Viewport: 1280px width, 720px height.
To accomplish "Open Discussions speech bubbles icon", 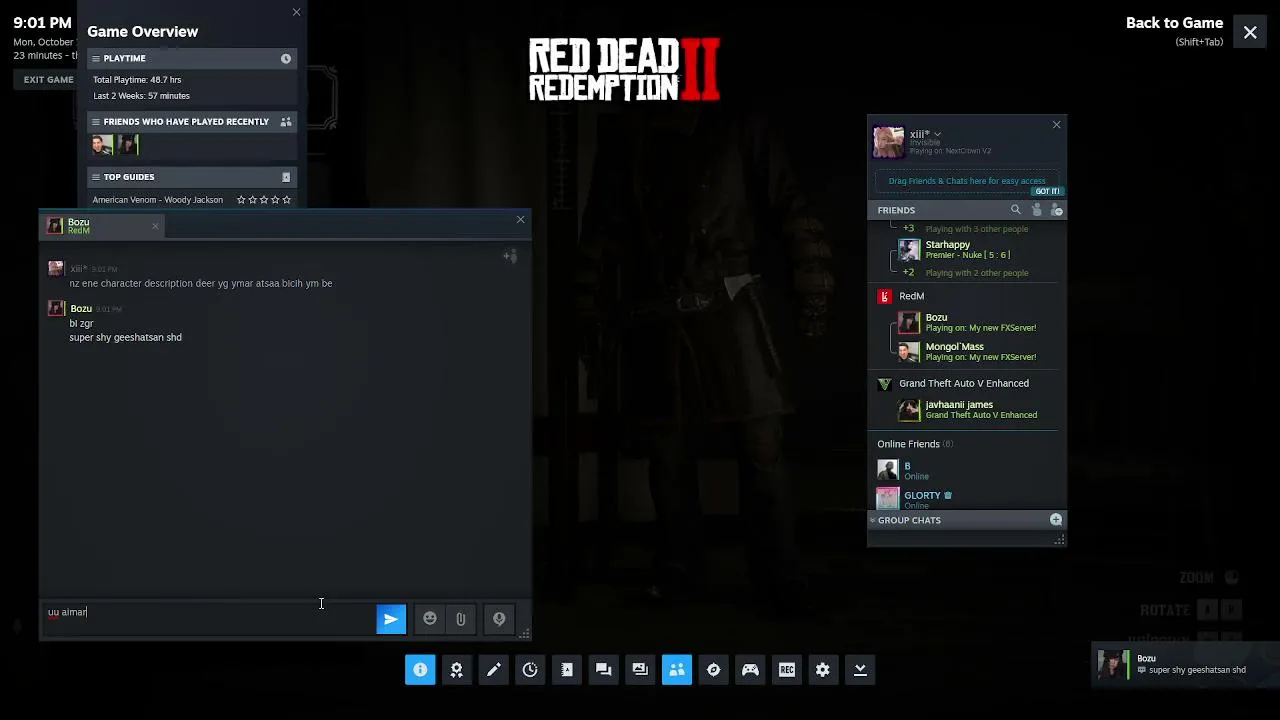I will pyautogui.click(x=603, y=670).
